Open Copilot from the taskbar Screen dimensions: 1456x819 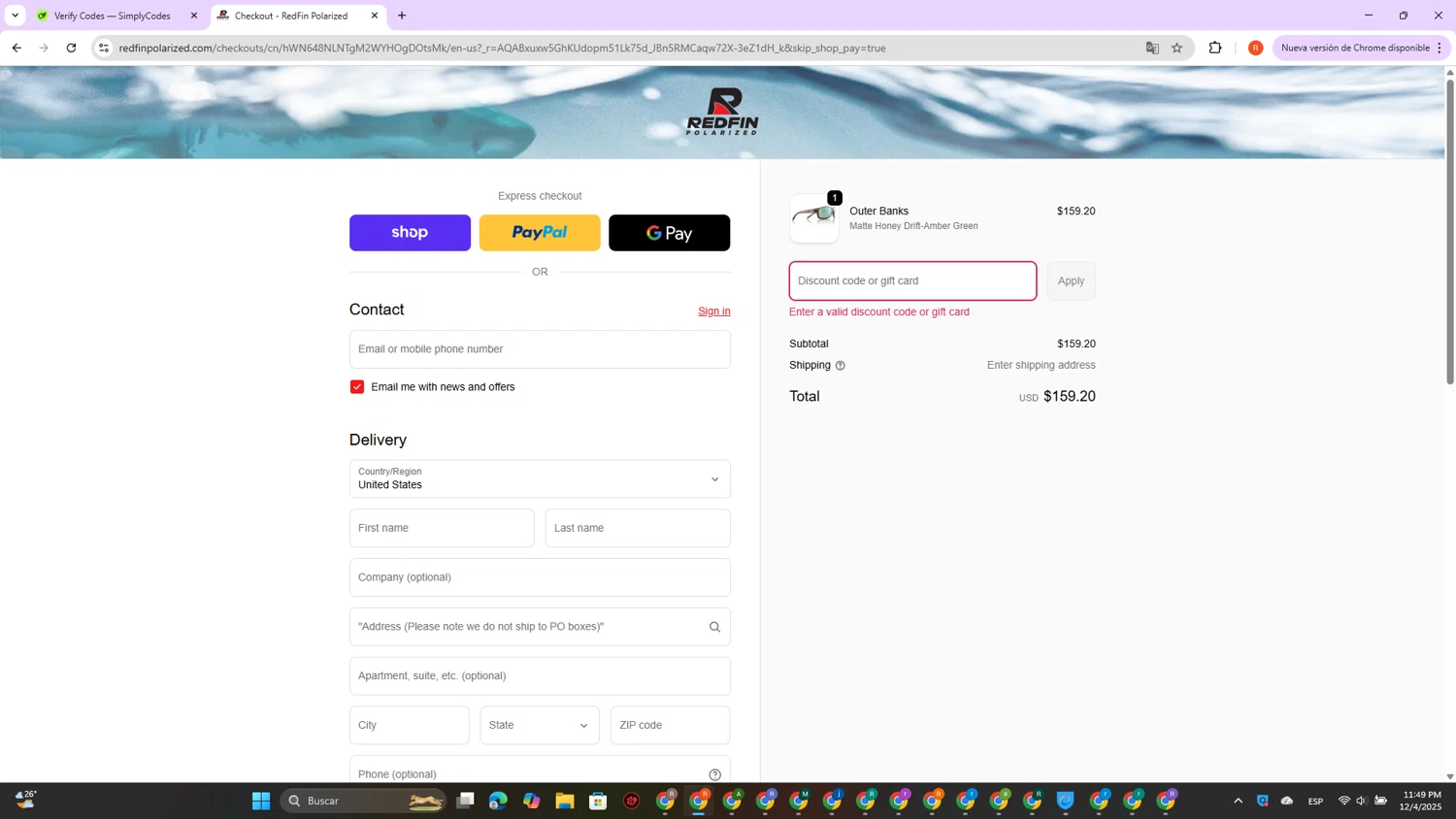coord(531,801)
